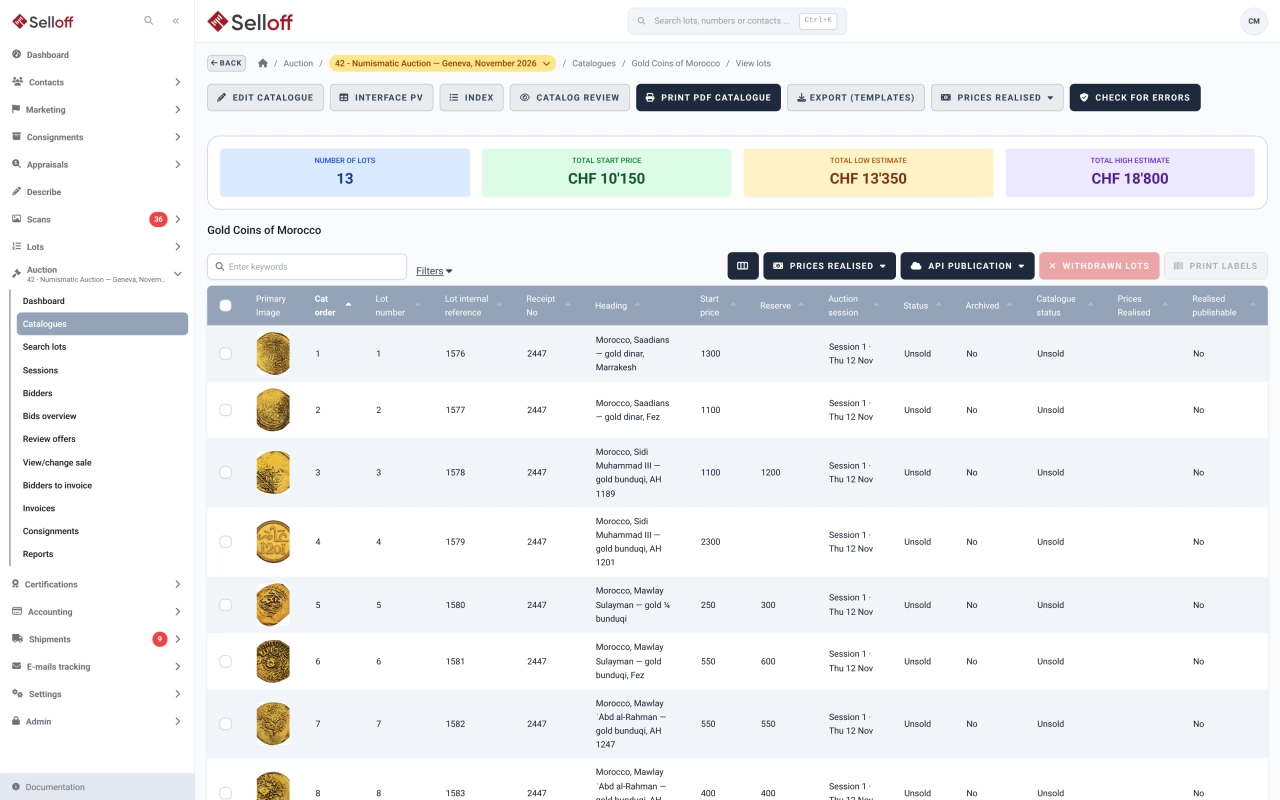The image size is (1280, 800).
Task: Tick checkbox for lot 1576 row
Action: (x=225, y=354)
